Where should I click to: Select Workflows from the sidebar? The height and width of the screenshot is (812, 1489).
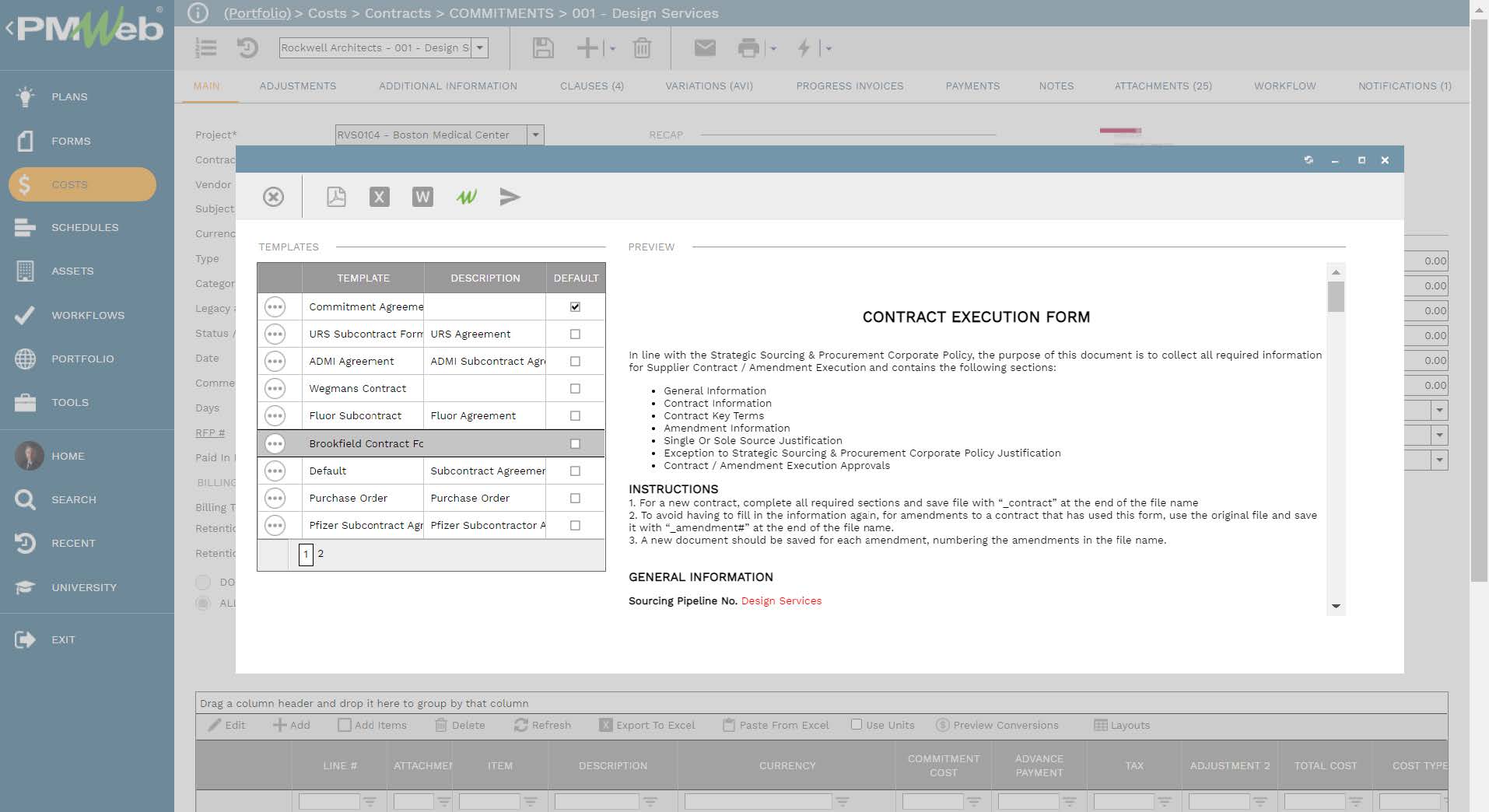coord(87,315)
